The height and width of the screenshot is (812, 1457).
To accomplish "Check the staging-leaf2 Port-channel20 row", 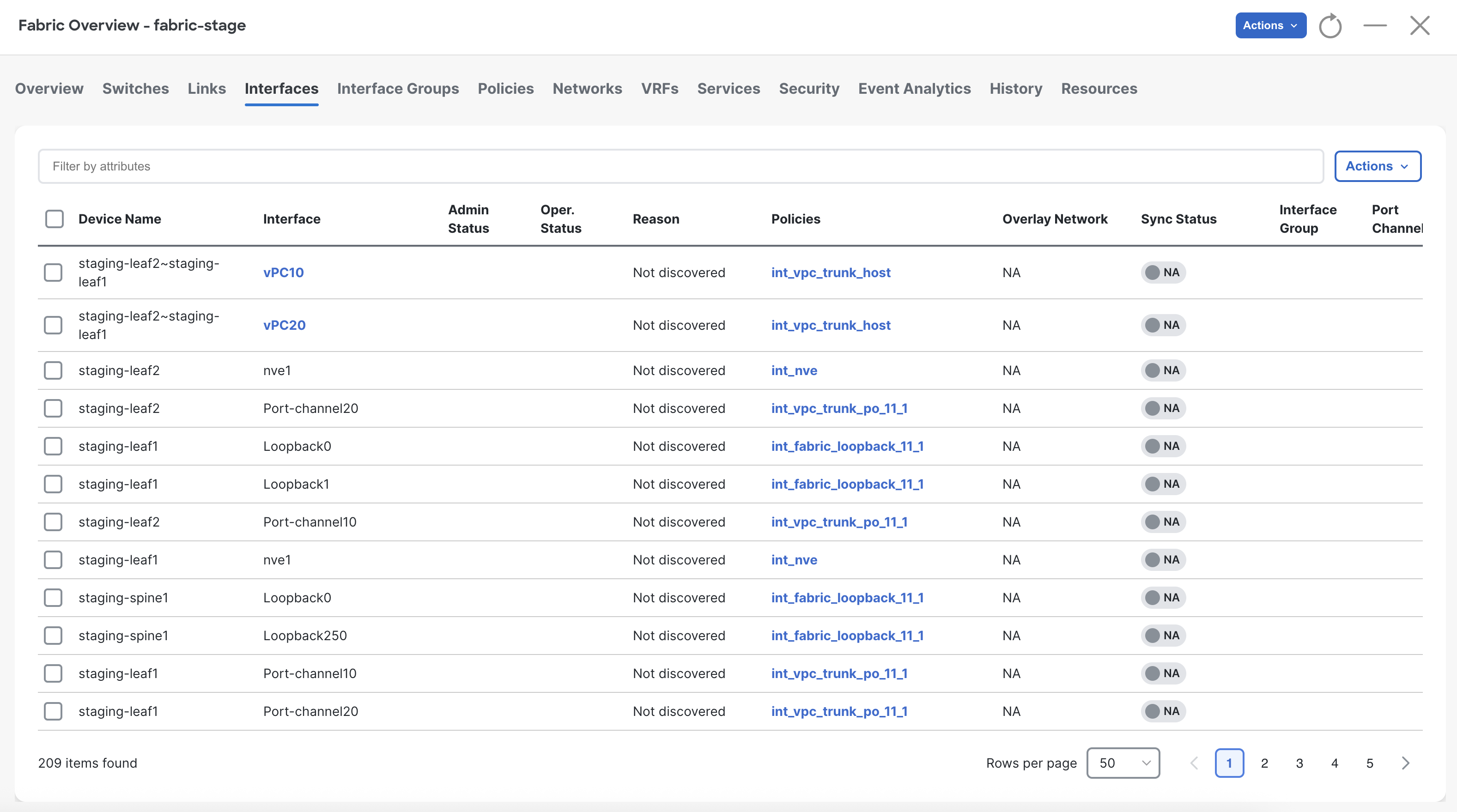I will point(53,408).
